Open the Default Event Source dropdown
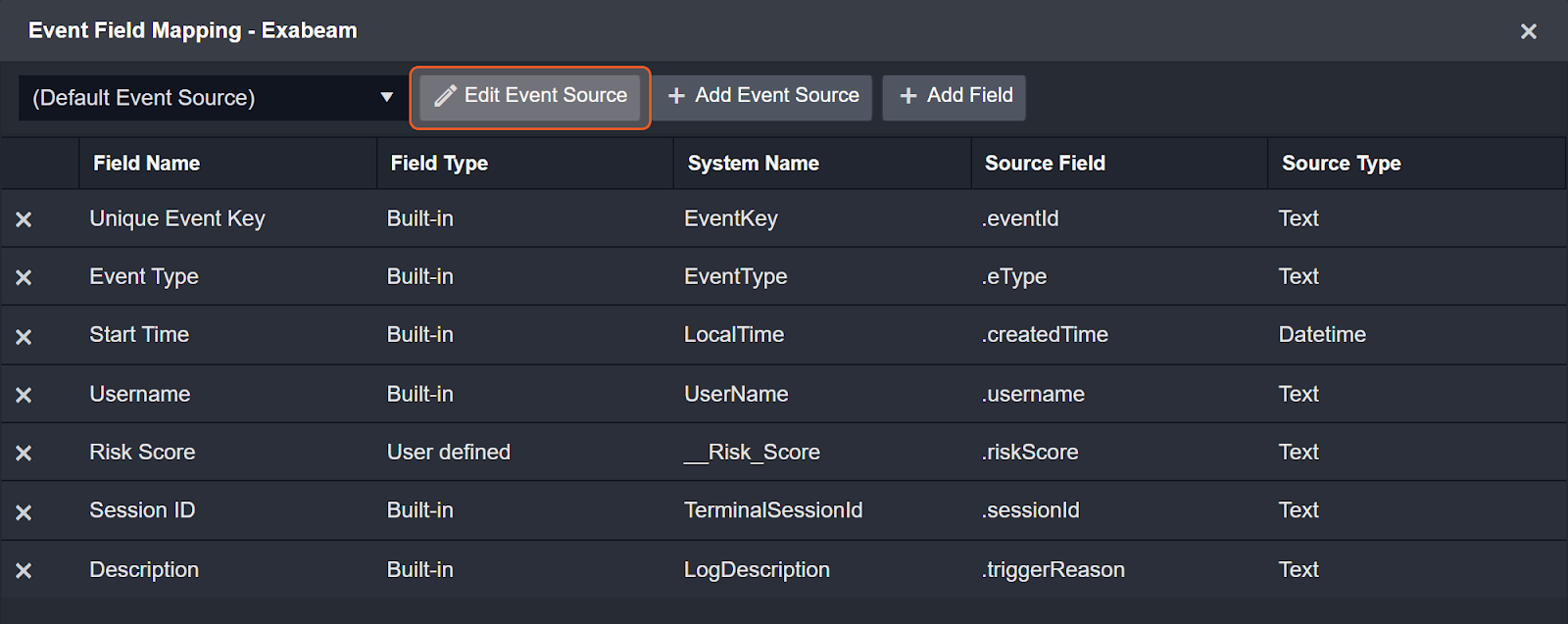 click(214, 98)
